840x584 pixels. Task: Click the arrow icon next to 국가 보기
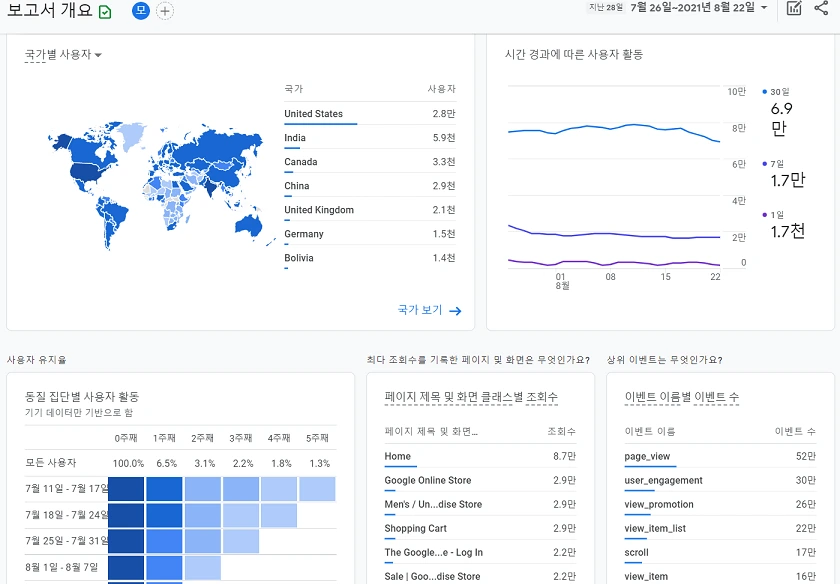[455, 311]
